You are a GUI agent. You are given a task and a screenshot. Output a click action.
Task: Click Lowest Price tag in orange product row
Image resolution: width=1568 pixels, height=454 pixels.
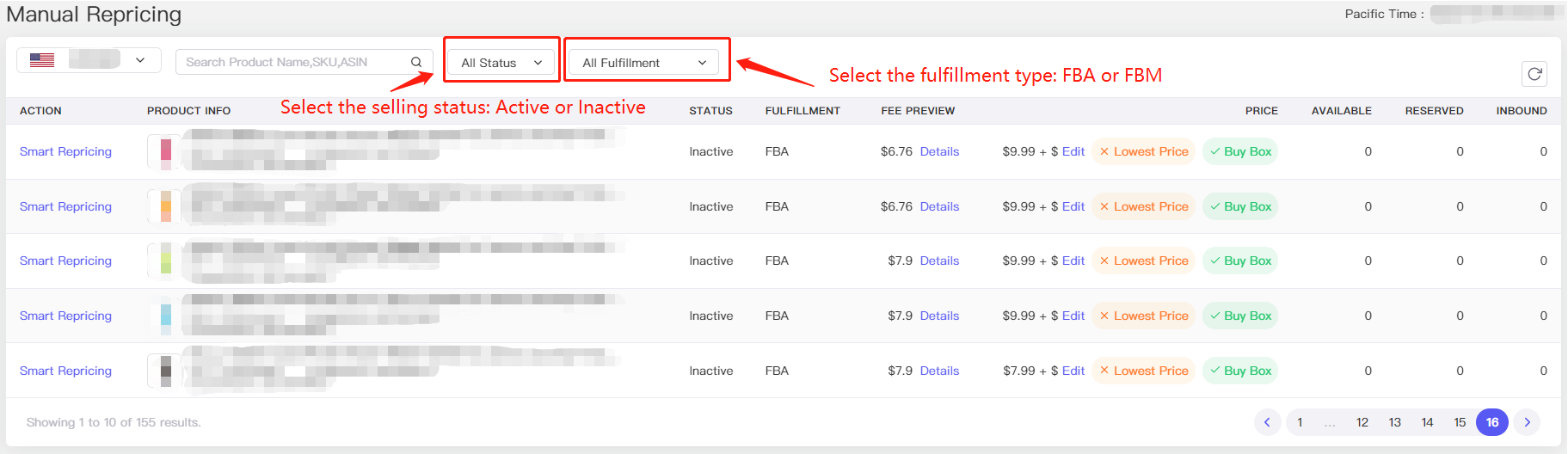pyautogui.click(x=1144, y=206)
